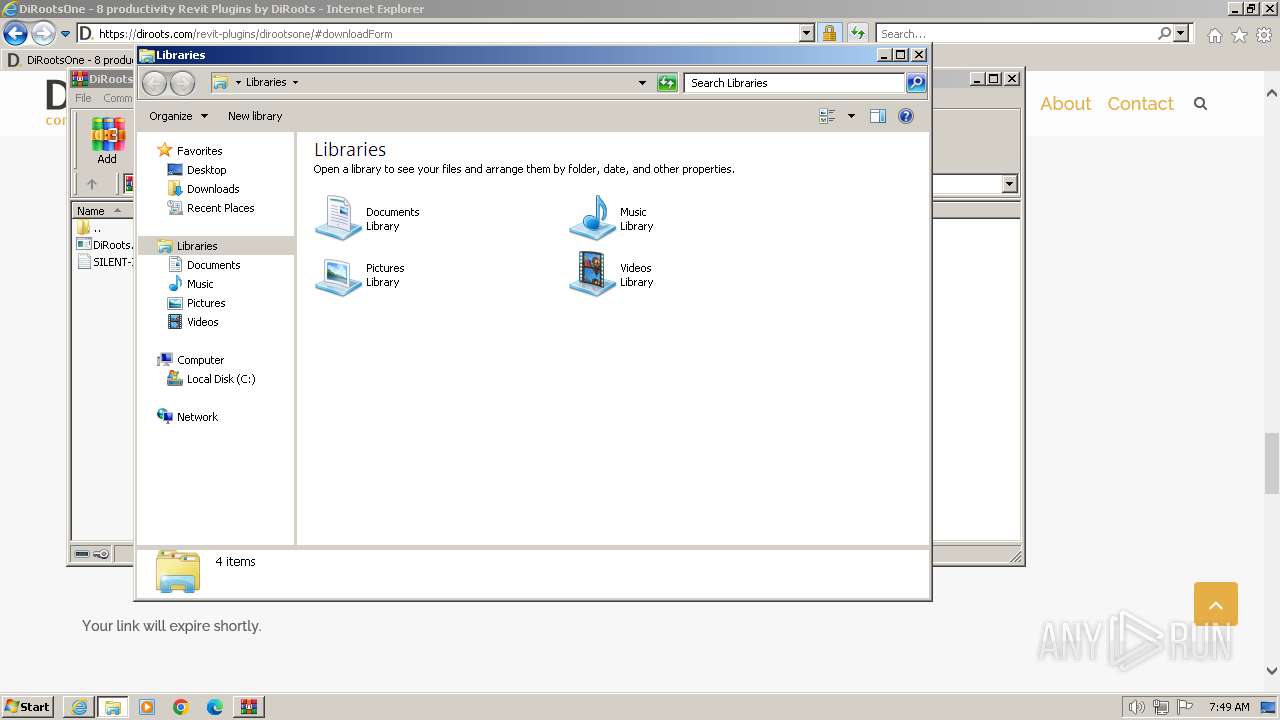Click the network icon in system tray
Viewport: 1280px width, 720px height.
[1161, 707]
